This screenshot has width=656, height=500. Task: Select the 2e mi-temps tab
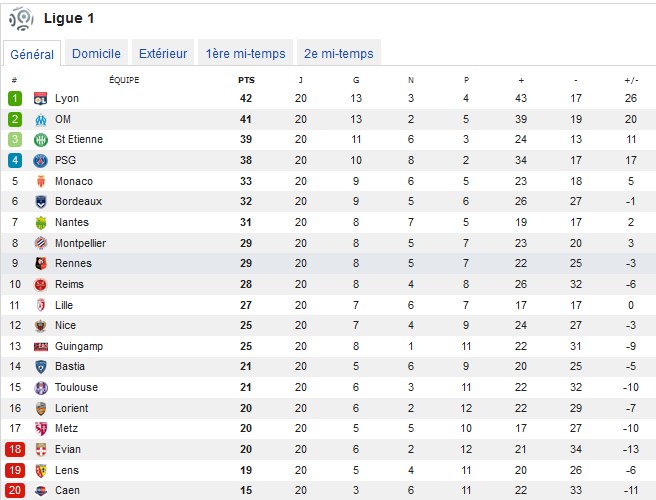click(x=338, y=53)
